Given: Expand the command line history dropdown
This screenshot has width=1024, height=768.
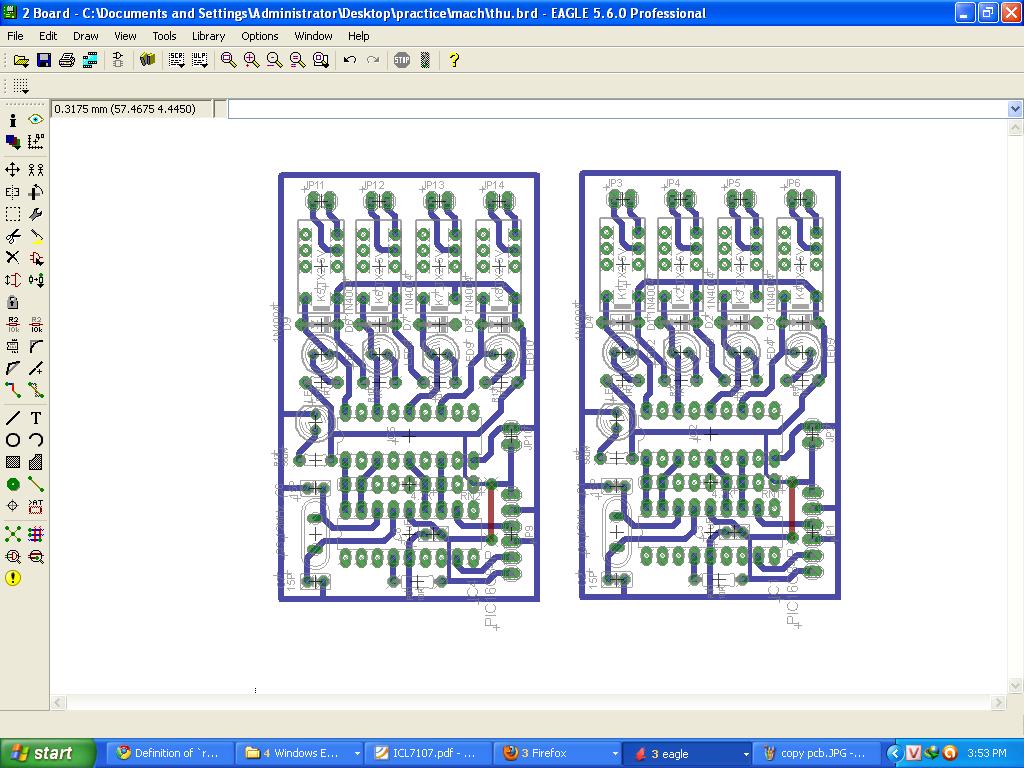Looking at the screenshot, I should pyautogui.click(x=1015, y=109).
